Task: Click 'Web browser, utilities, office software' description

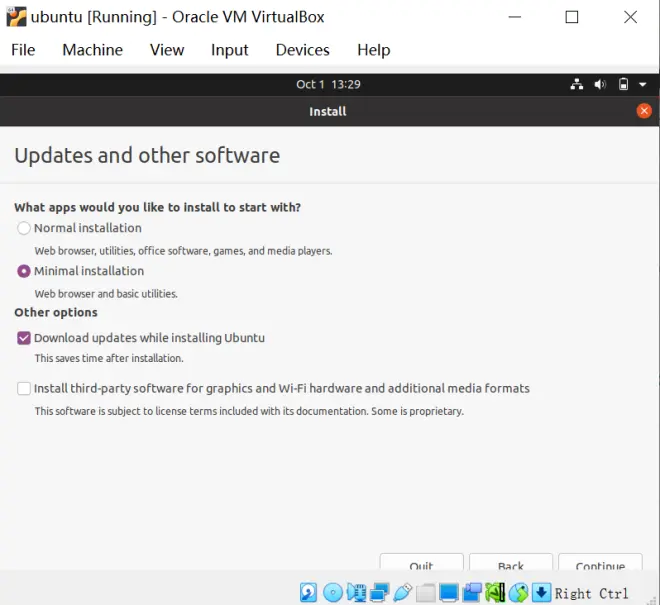Action: pyautogui.click(x=184, y=251)
